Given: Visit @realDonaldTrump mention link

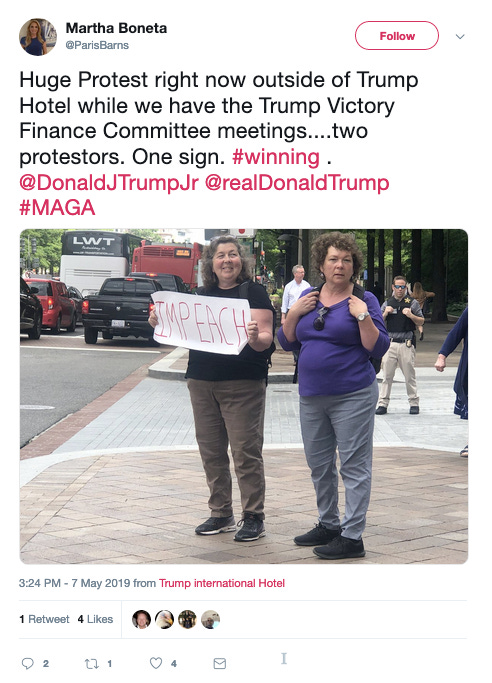Looking at the screenshot, I should [x=297, y=183].
